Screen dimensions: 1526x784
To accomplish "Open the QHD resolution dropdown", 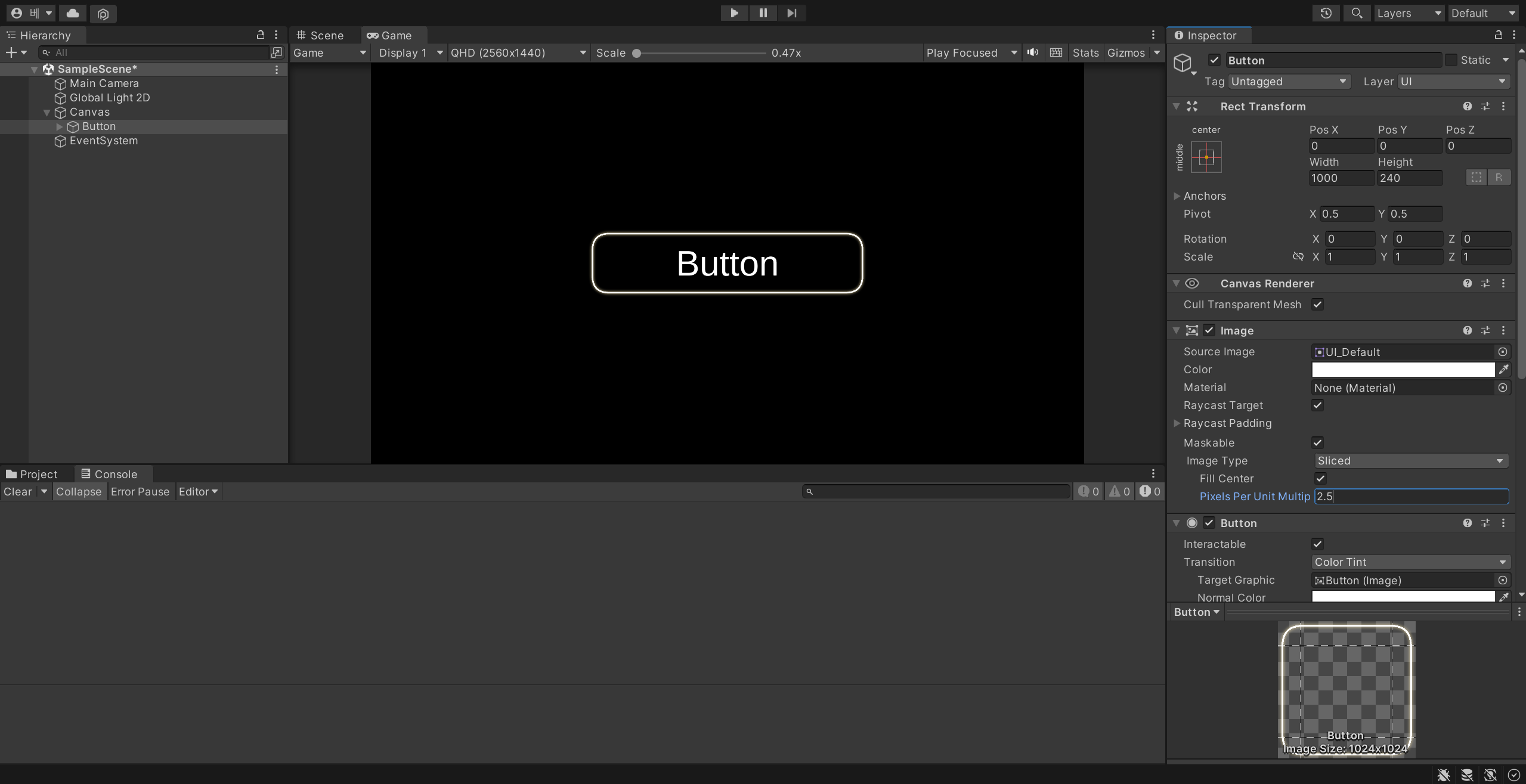I will (518, 52).
